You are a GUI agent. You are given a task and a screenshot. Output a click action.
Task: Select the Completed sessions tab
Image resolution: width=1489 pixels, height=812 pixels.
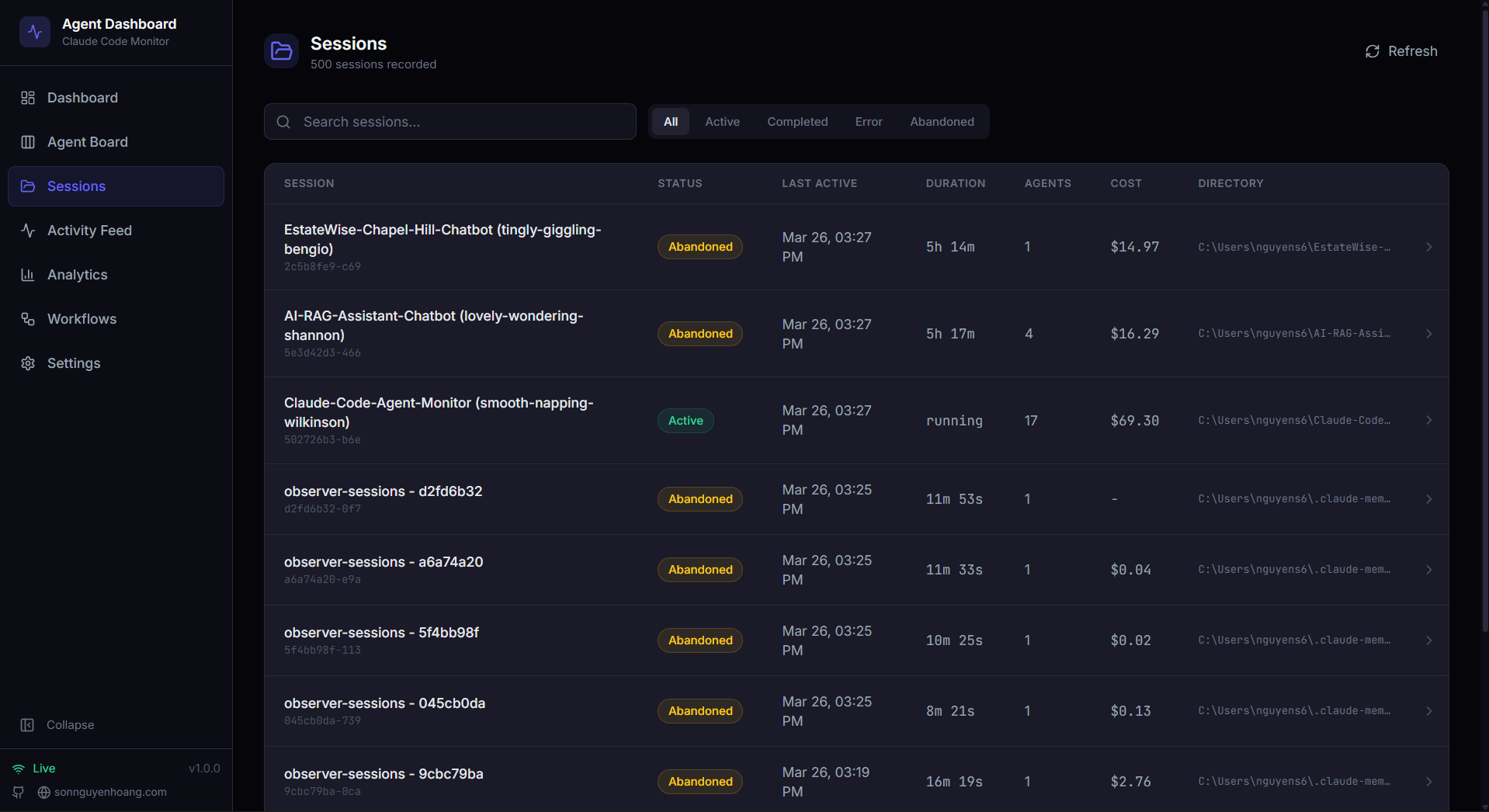point(797,122)
